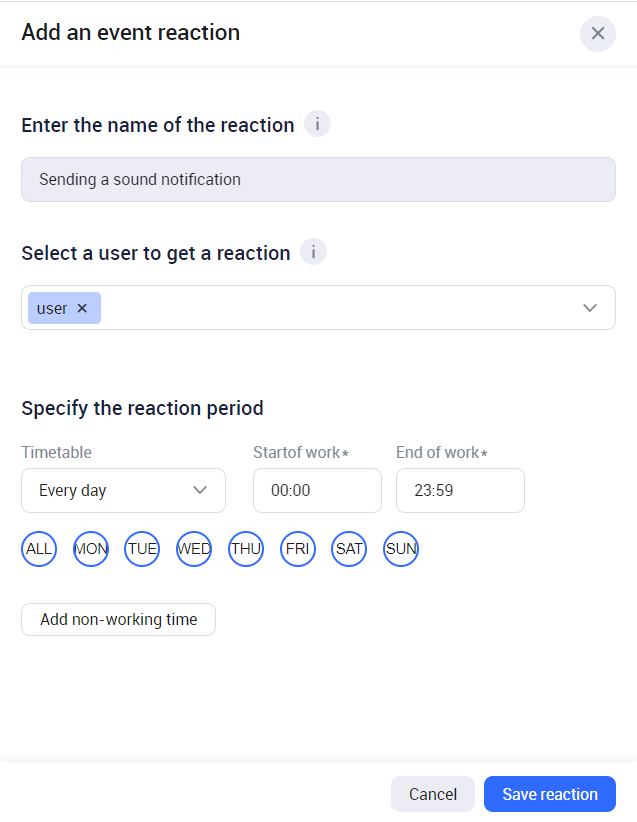Click the Start of work time field
Screen dimensions: 637x822
coord(317,491)
